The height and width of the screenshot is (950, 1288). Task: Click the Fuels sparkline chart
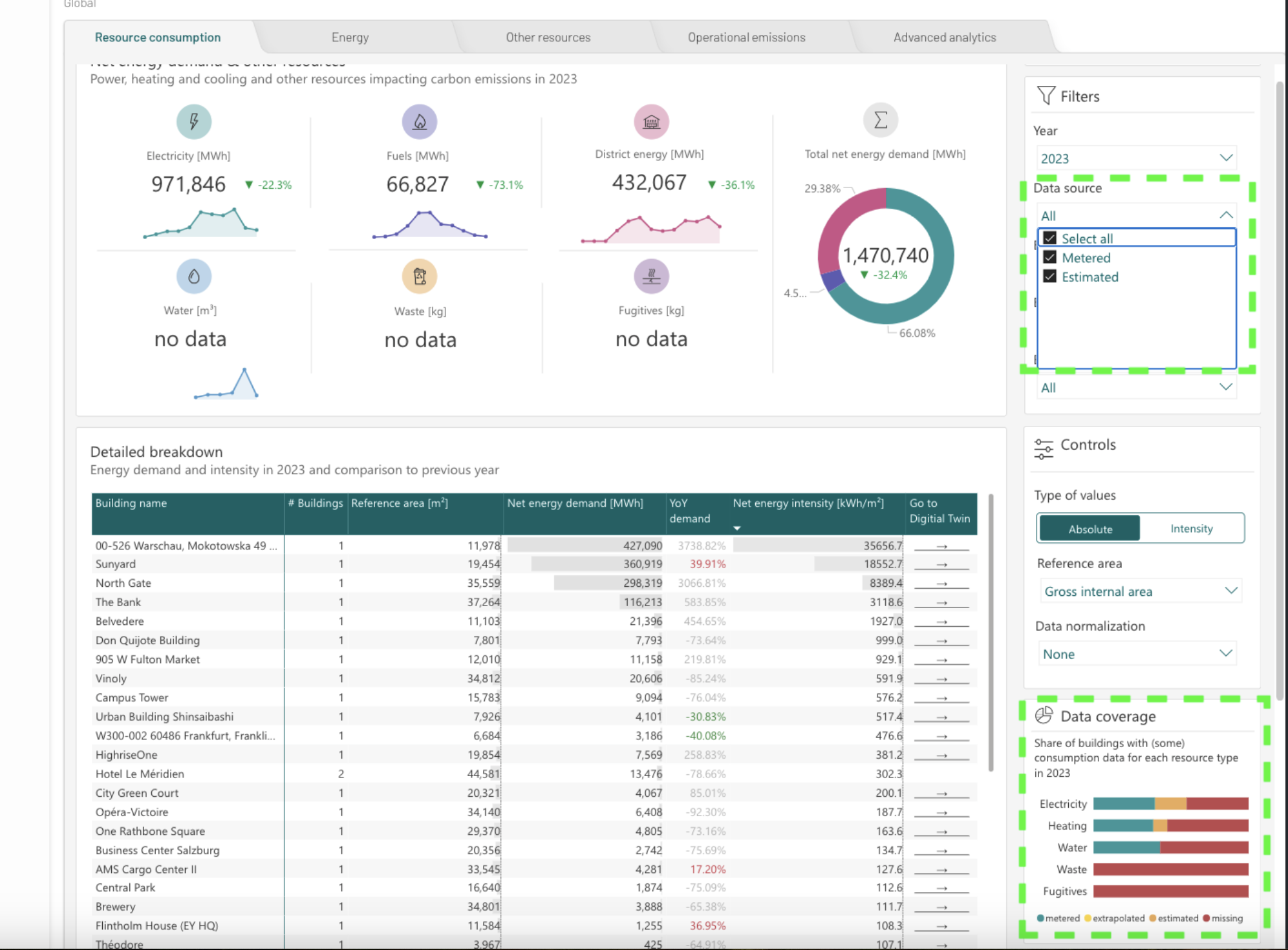tap(429, 224)
